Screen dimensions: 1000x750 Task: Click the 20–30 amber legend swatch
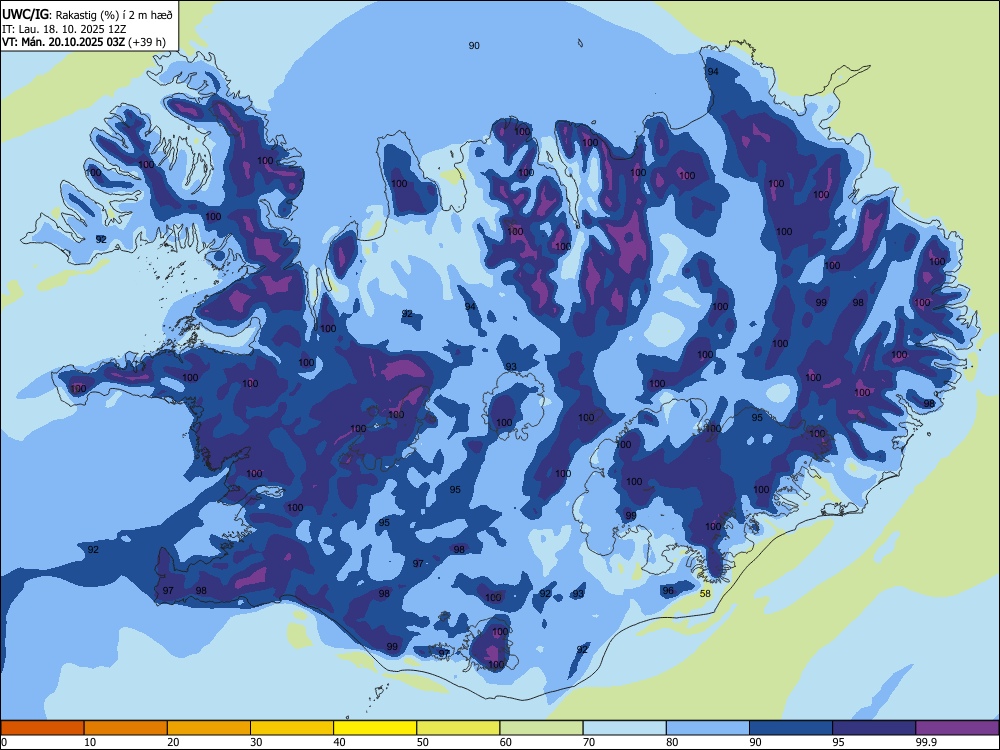coord(209,728)
